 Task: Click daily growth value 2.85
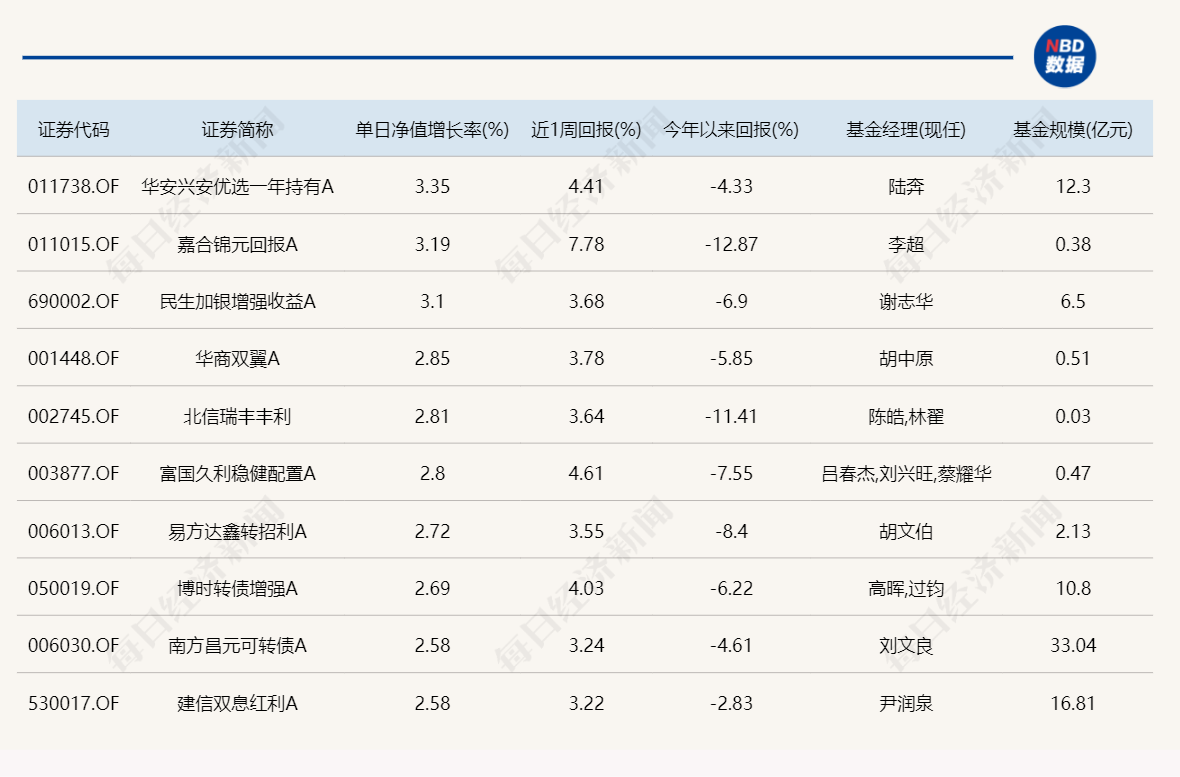coord(432,358)
